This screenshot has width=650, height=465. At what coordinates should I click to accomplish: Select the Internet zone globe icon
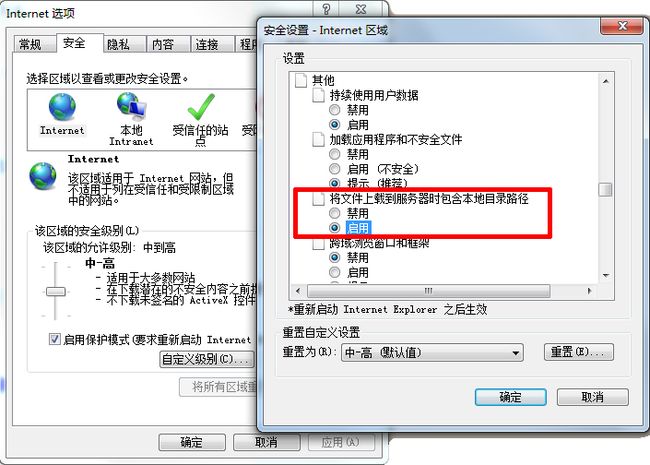62,107
